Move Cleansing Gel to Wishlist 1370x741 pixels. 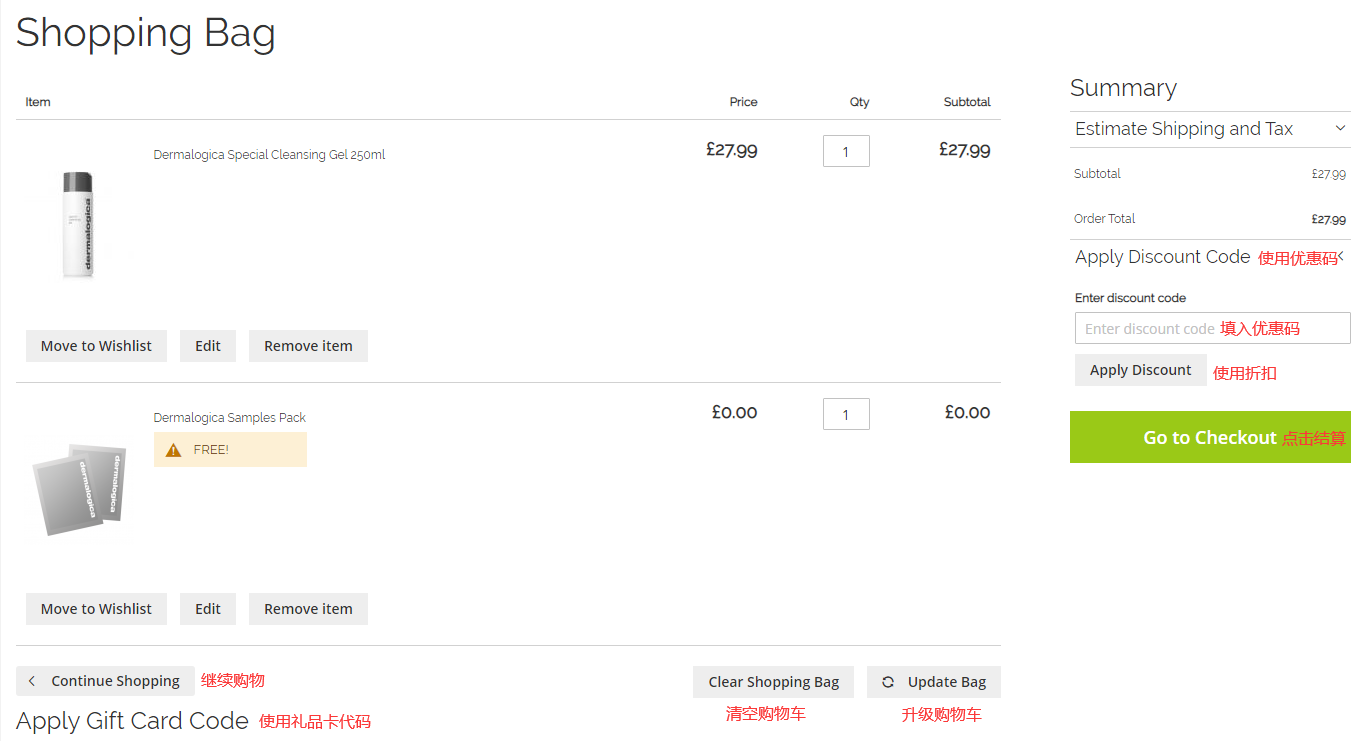pos(96,346)
